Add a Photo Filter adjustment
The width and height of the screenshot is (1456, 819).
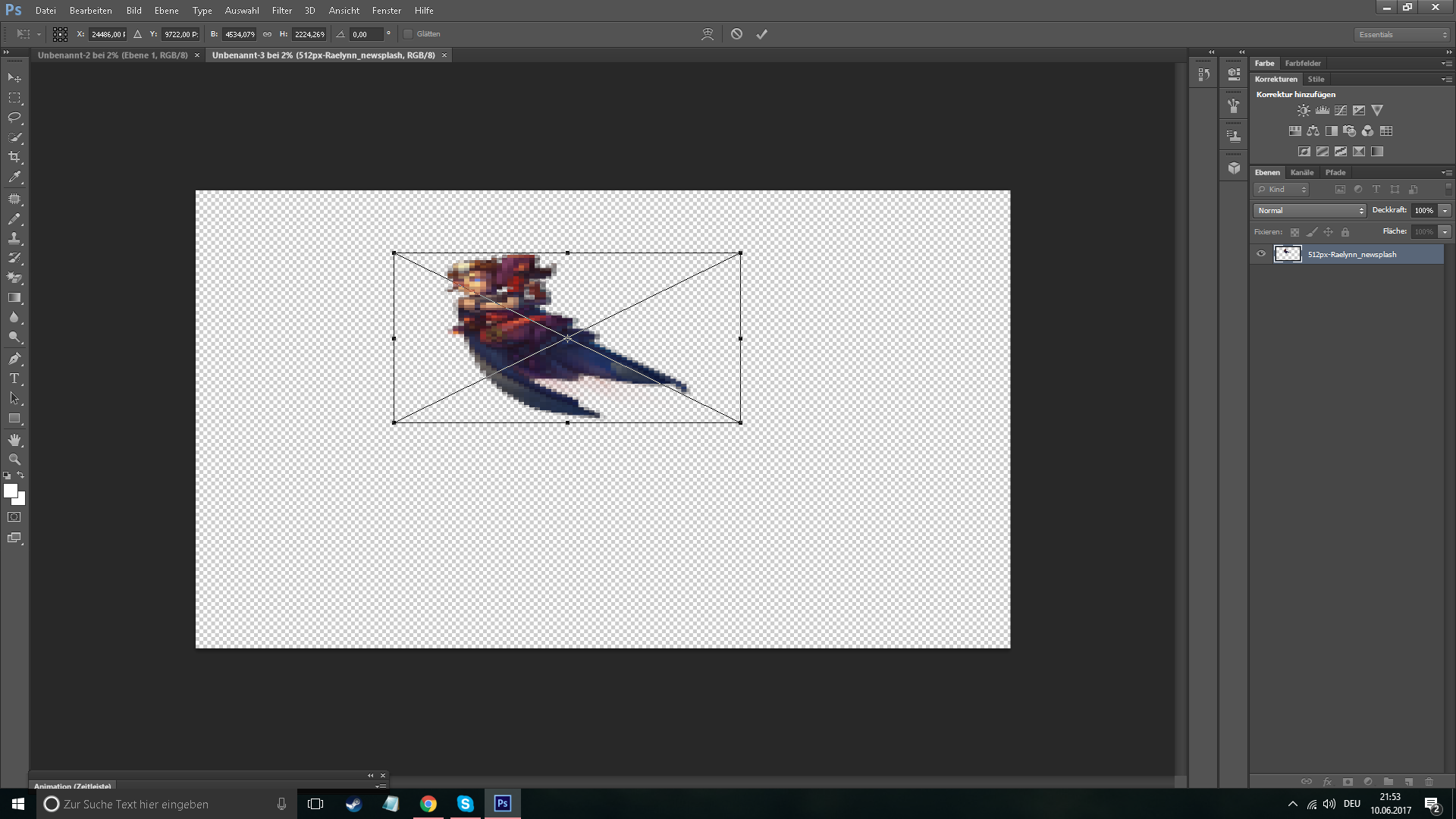[x=1350, y=131]
